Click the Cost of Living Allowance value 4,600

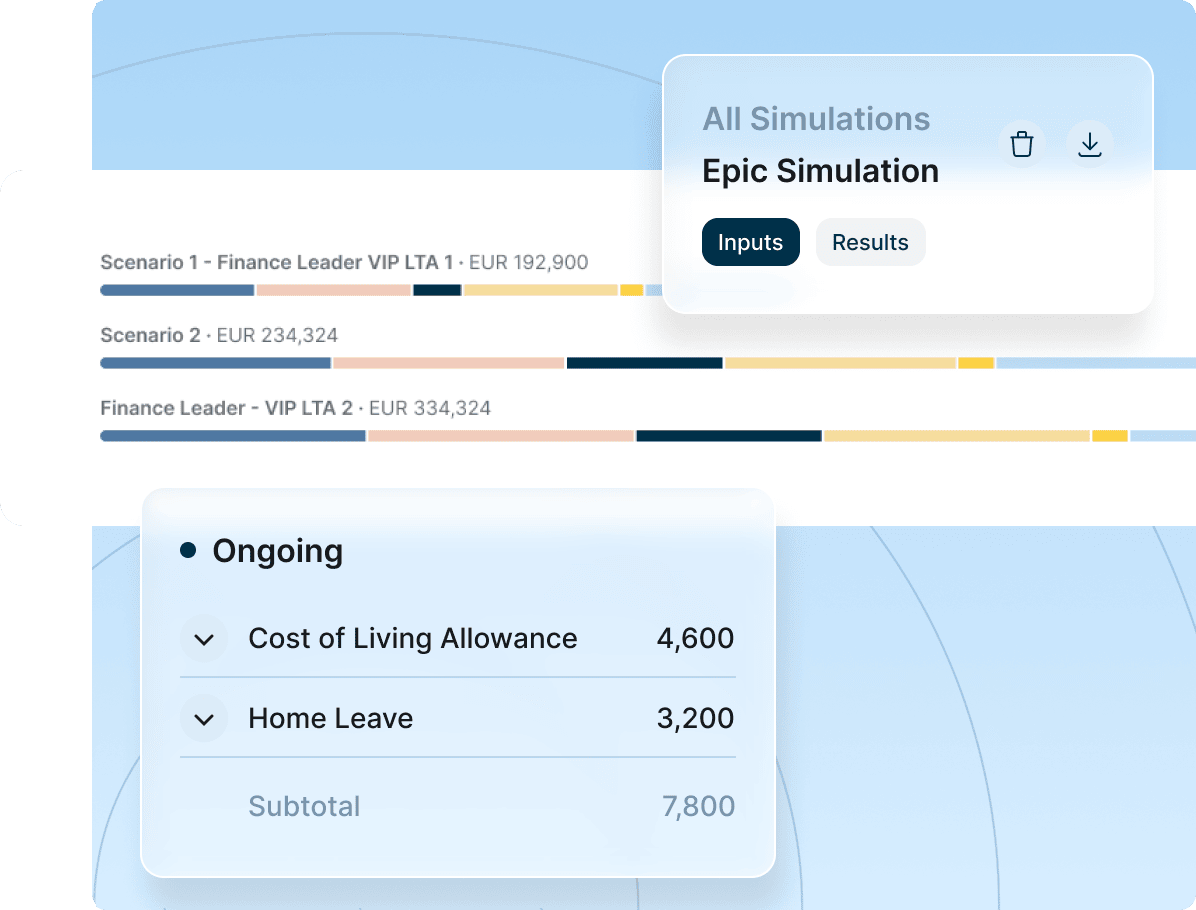pos(695,639)
